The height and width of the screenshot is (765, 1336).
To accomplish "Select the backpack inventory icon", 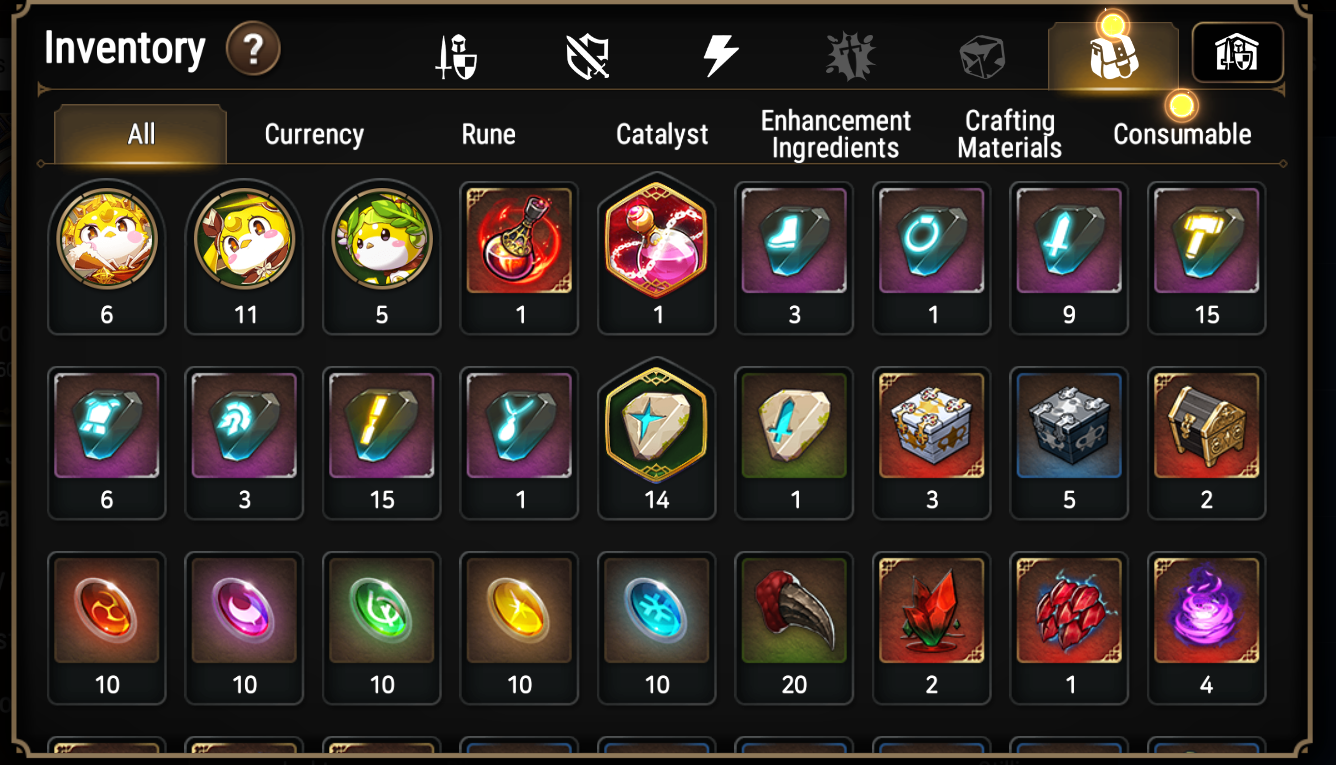I will [x=1113, y=57].
